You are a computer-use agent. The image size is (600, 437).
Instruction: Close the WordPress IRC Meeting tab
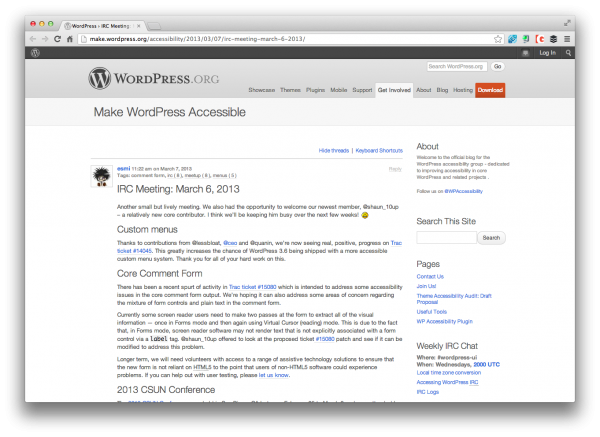pos(139,26)
